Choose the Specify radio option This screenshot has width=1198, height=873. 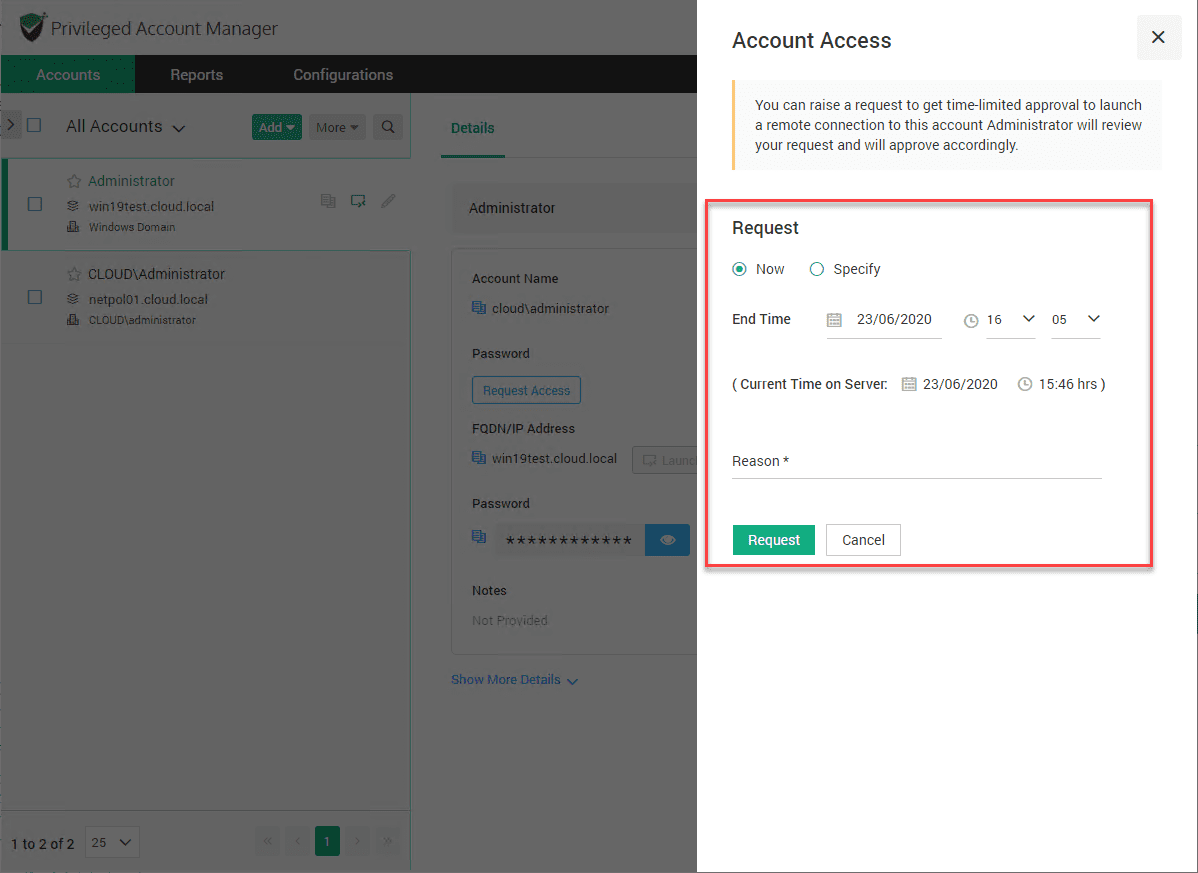817,269
